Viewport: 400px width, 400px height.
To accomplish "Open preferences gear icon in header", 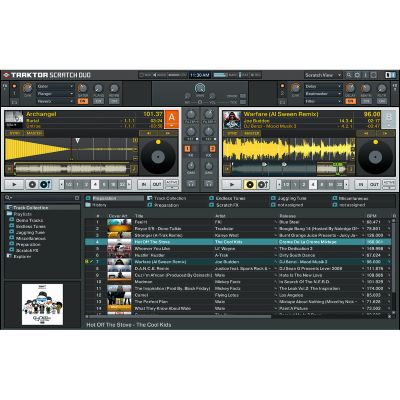I will point(357,75).
